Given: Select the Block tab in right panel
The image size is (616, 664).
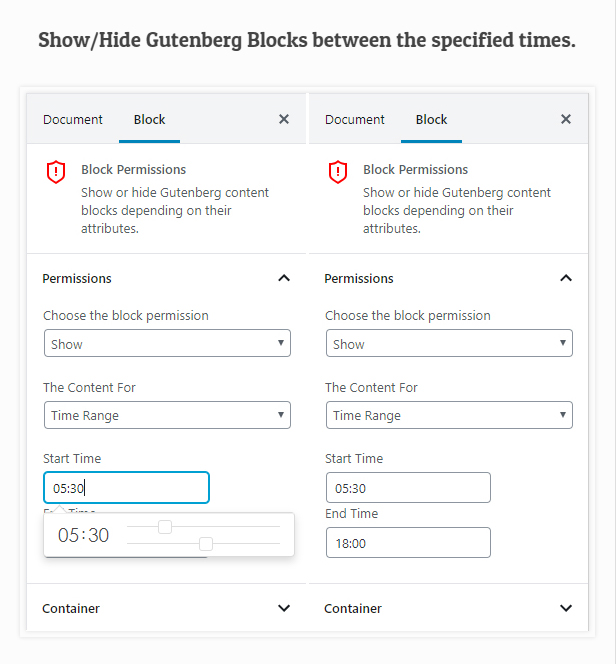Looking at the screenshot, I should point(431,119).
